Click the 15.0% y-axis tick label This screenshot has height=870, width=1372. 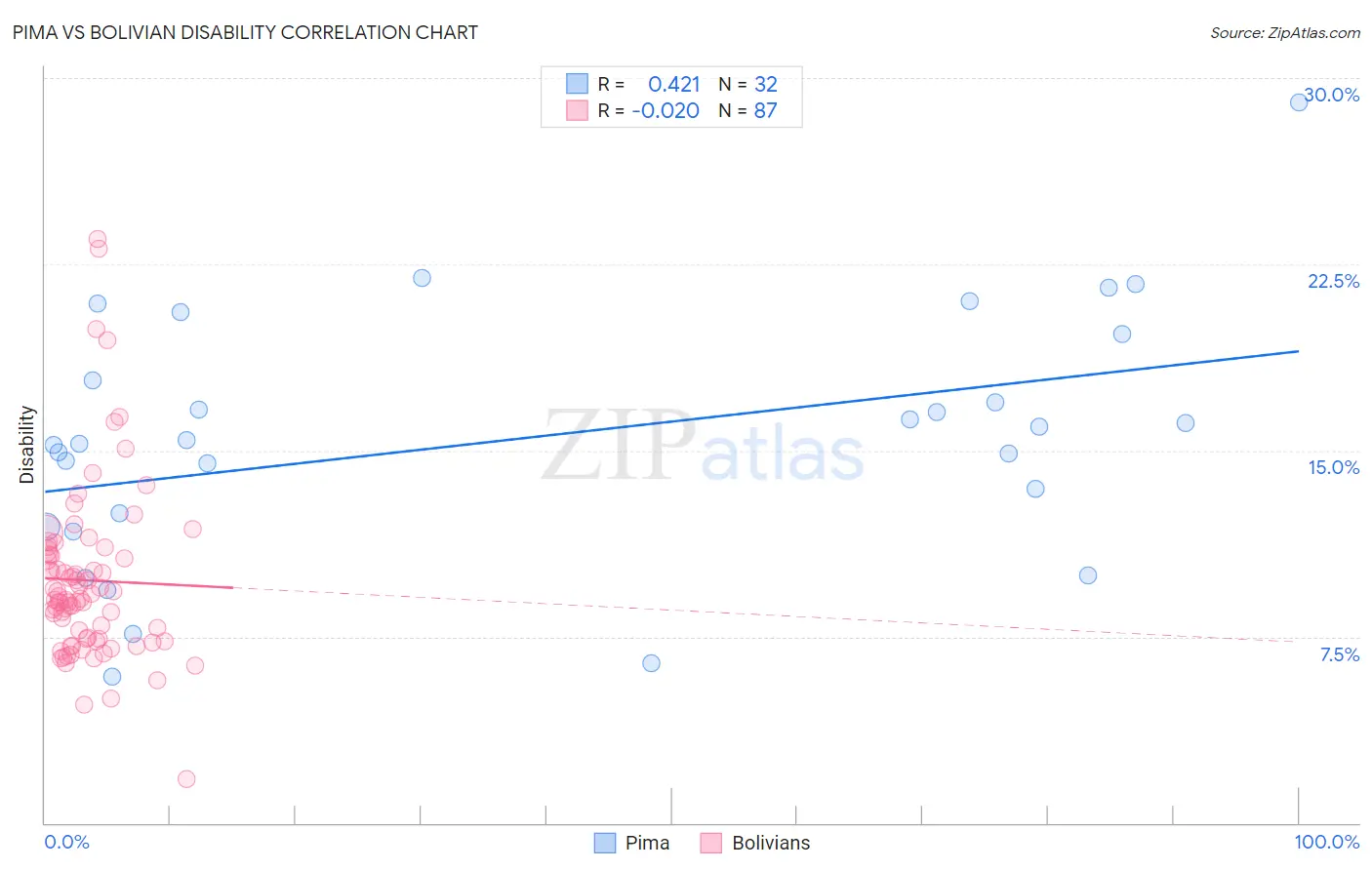point(1333,467)
